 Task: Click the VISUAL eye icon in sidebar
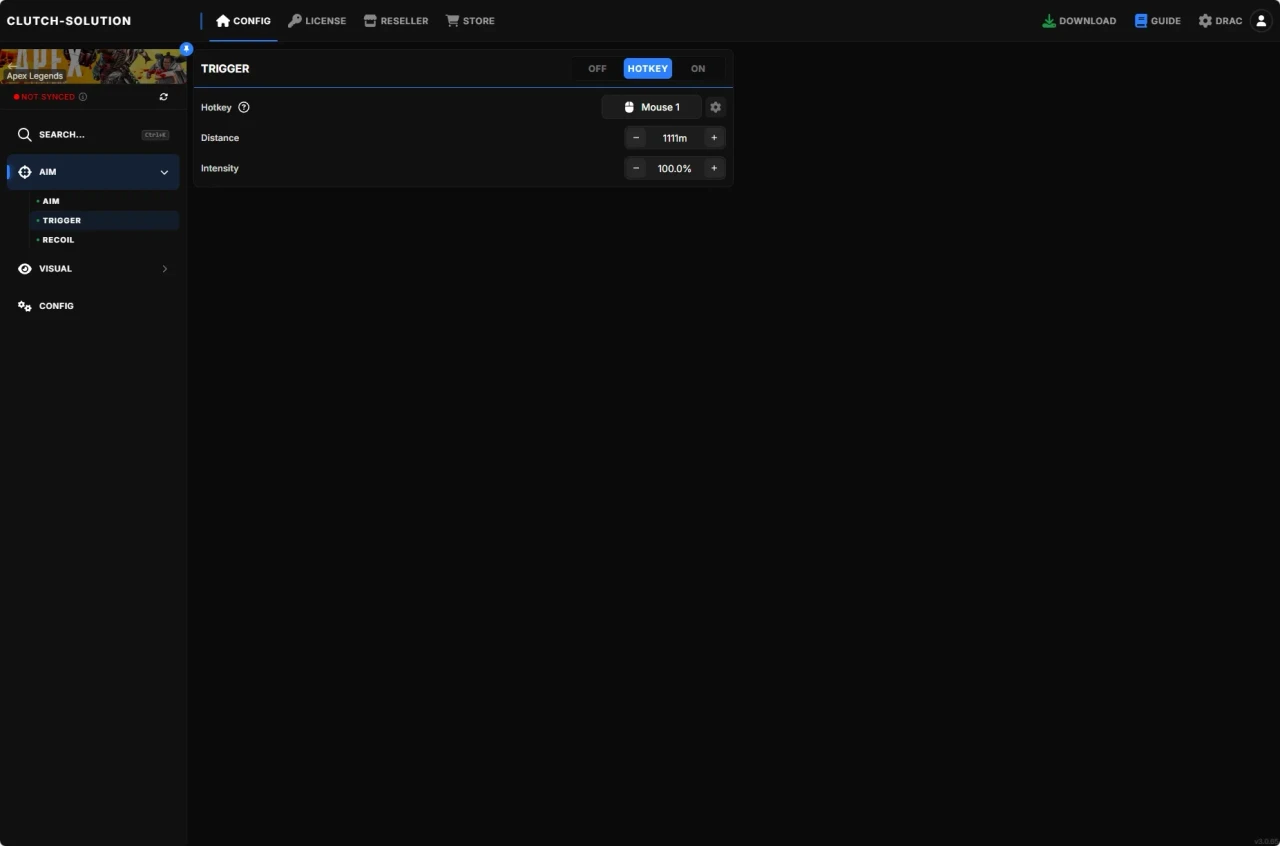(24, 268)
